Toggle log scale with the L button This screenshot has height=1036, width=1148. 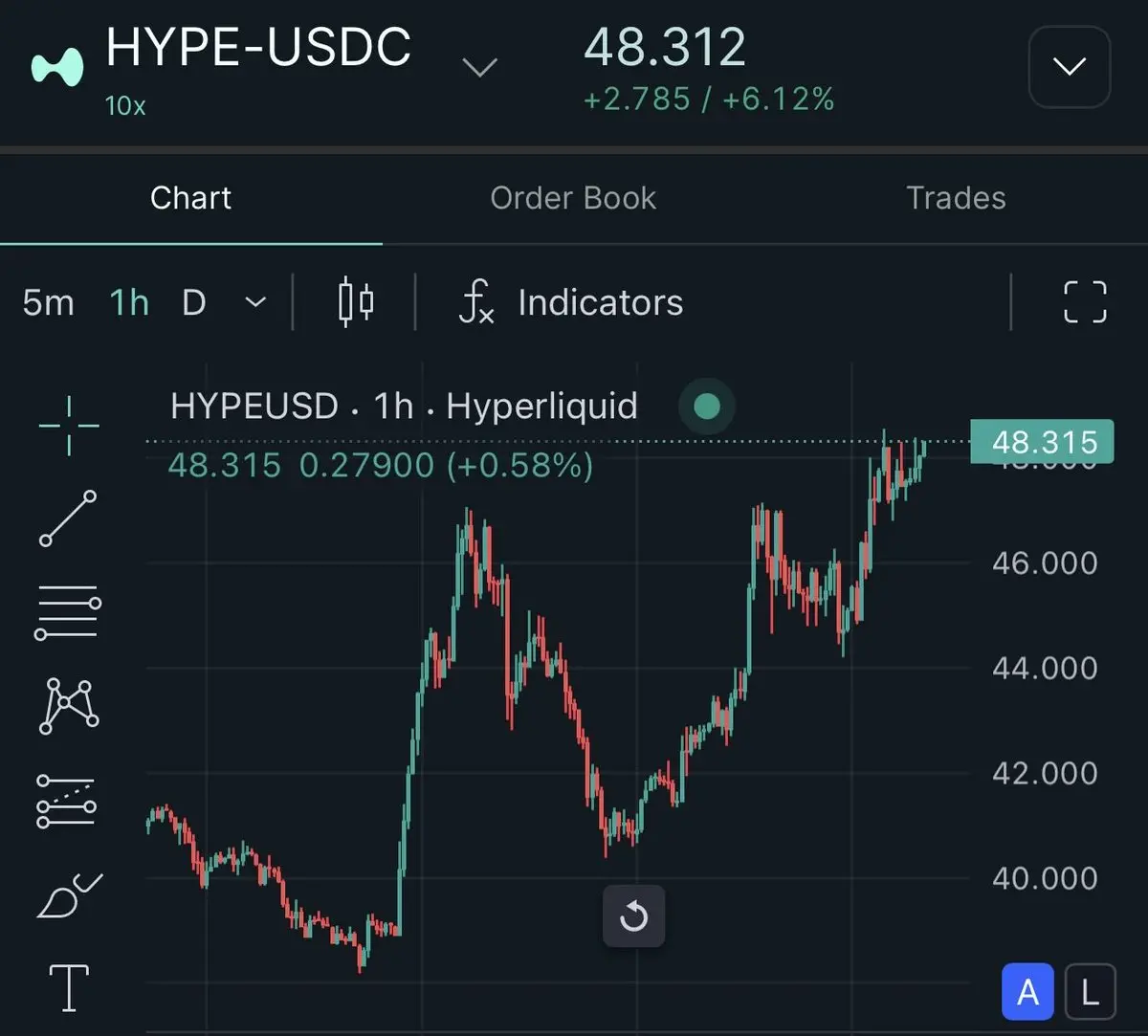point(1090,992)
